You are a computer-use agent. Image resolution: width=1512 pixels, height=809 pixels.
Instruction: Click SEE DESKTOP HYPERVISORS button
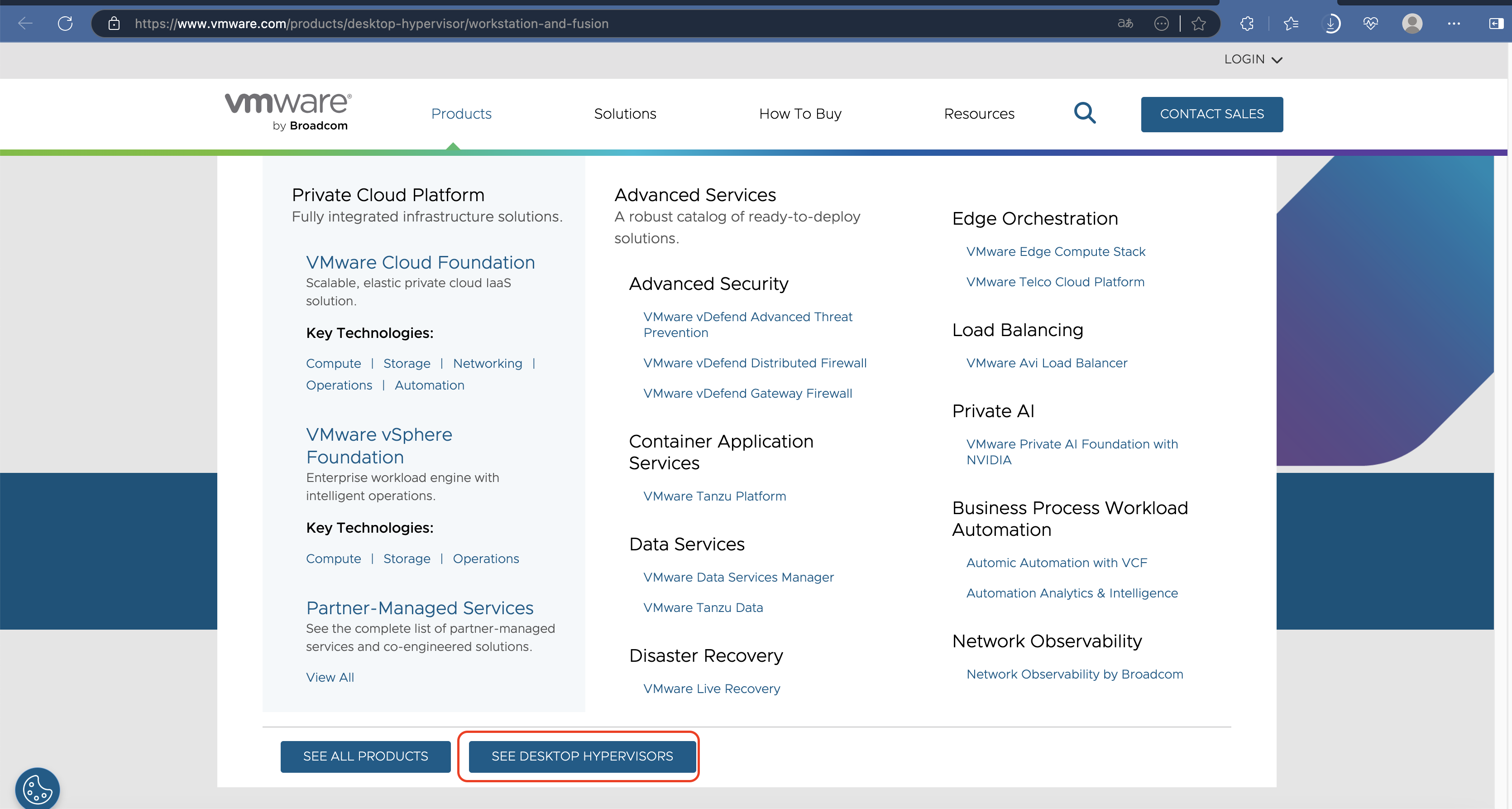point(582,756)
